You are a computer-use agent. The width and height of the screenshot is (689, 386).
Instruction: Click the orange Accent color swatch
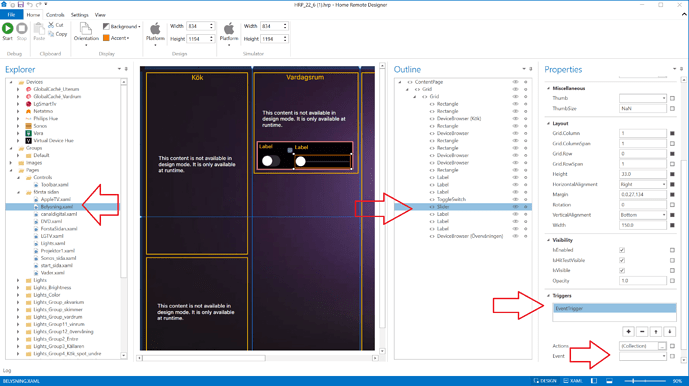click(x=106, y=38)
